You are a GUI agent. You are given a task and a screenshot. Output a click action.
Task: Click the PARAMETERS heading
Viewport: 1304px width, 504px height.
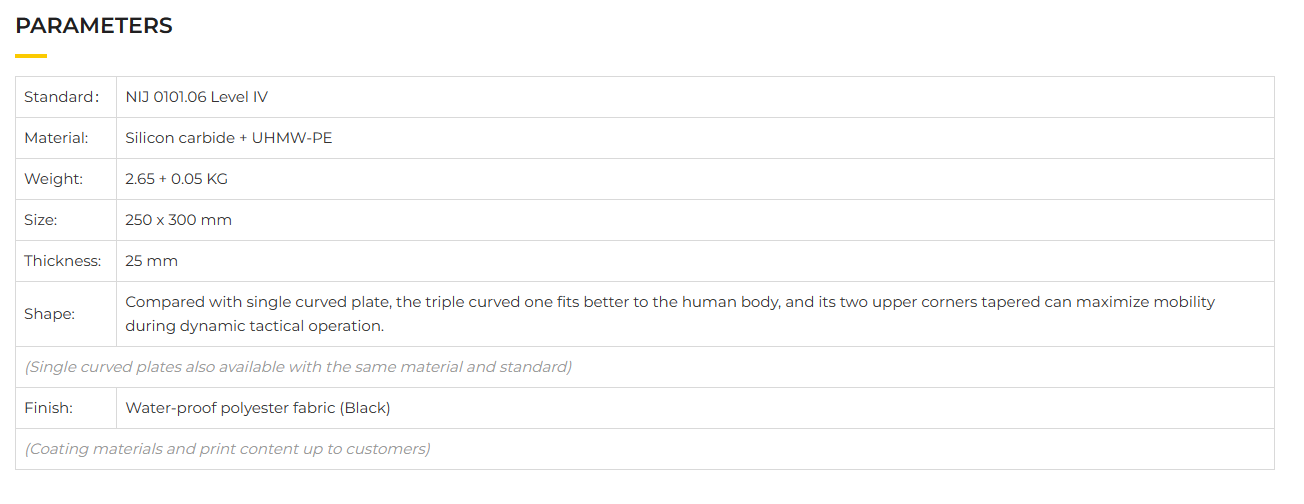pyautogui.click(x=94, y=26)
